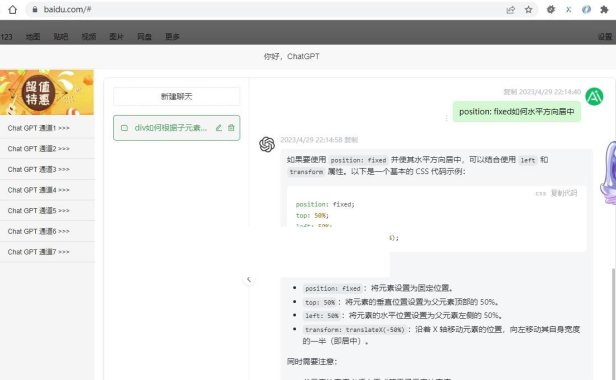Open the 视频 navigation item

(x=88, y=37)
